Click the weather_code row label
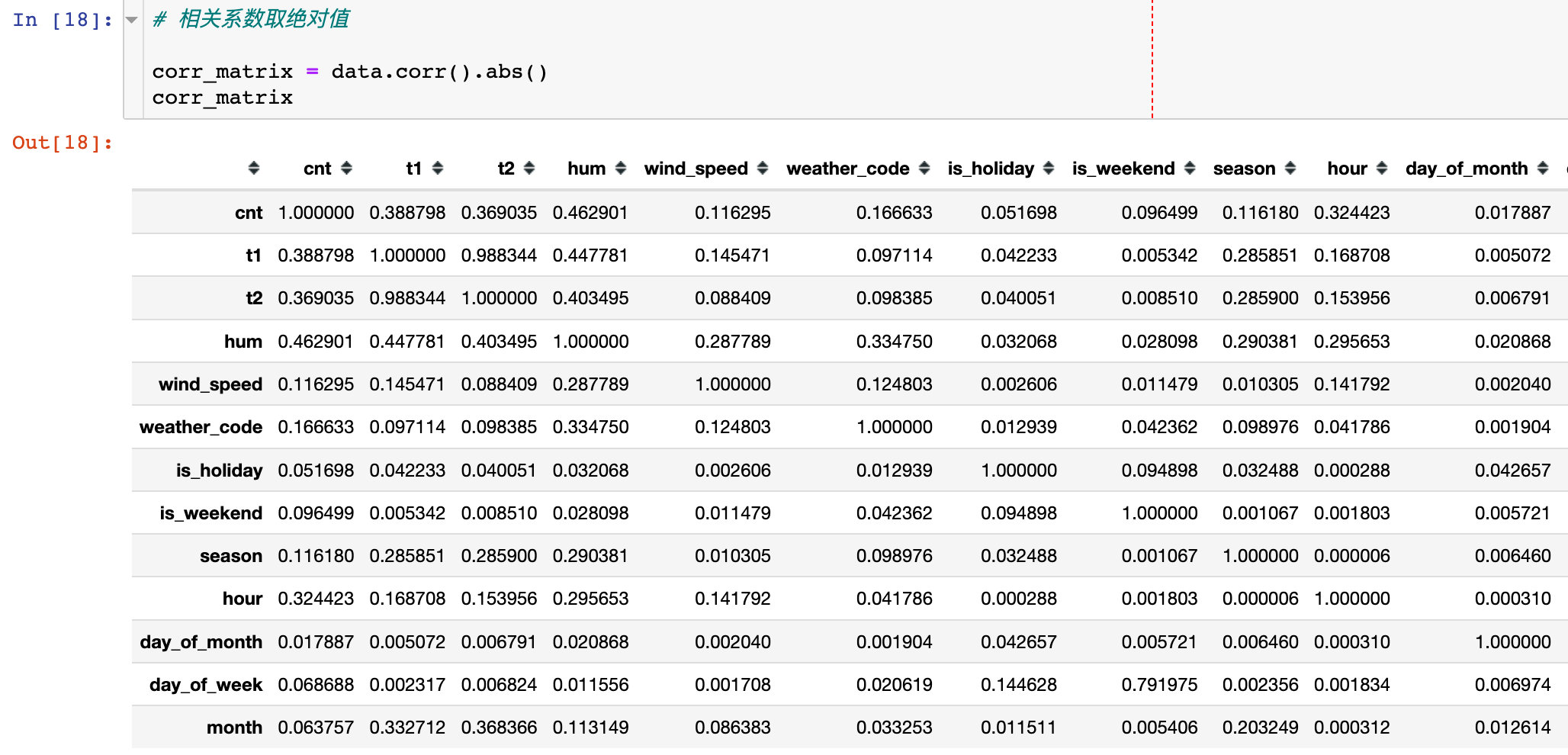The height and width of the screenshot is (755, 1568). [x=201, y=427]
